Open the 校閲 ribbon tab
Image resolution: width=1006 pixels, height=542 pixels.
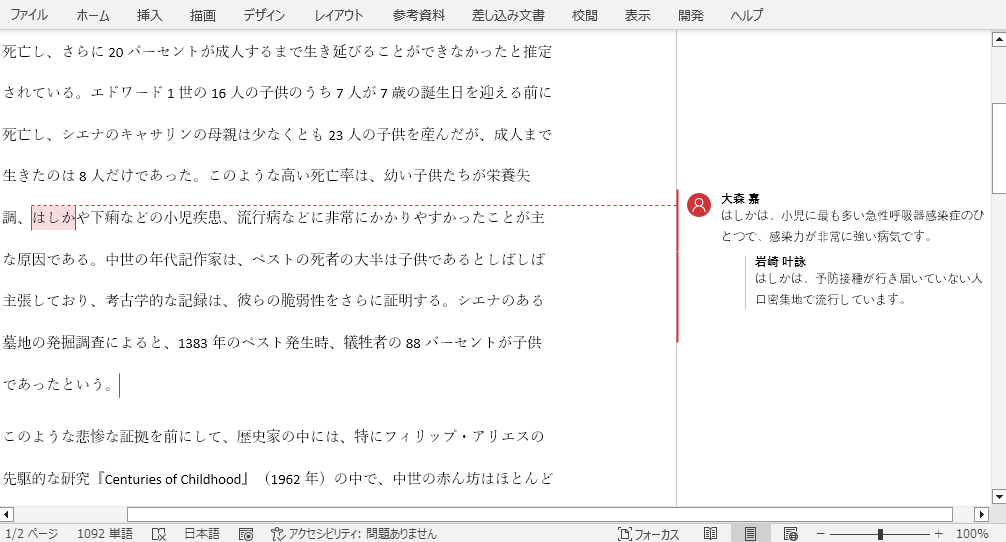(584, 15)
